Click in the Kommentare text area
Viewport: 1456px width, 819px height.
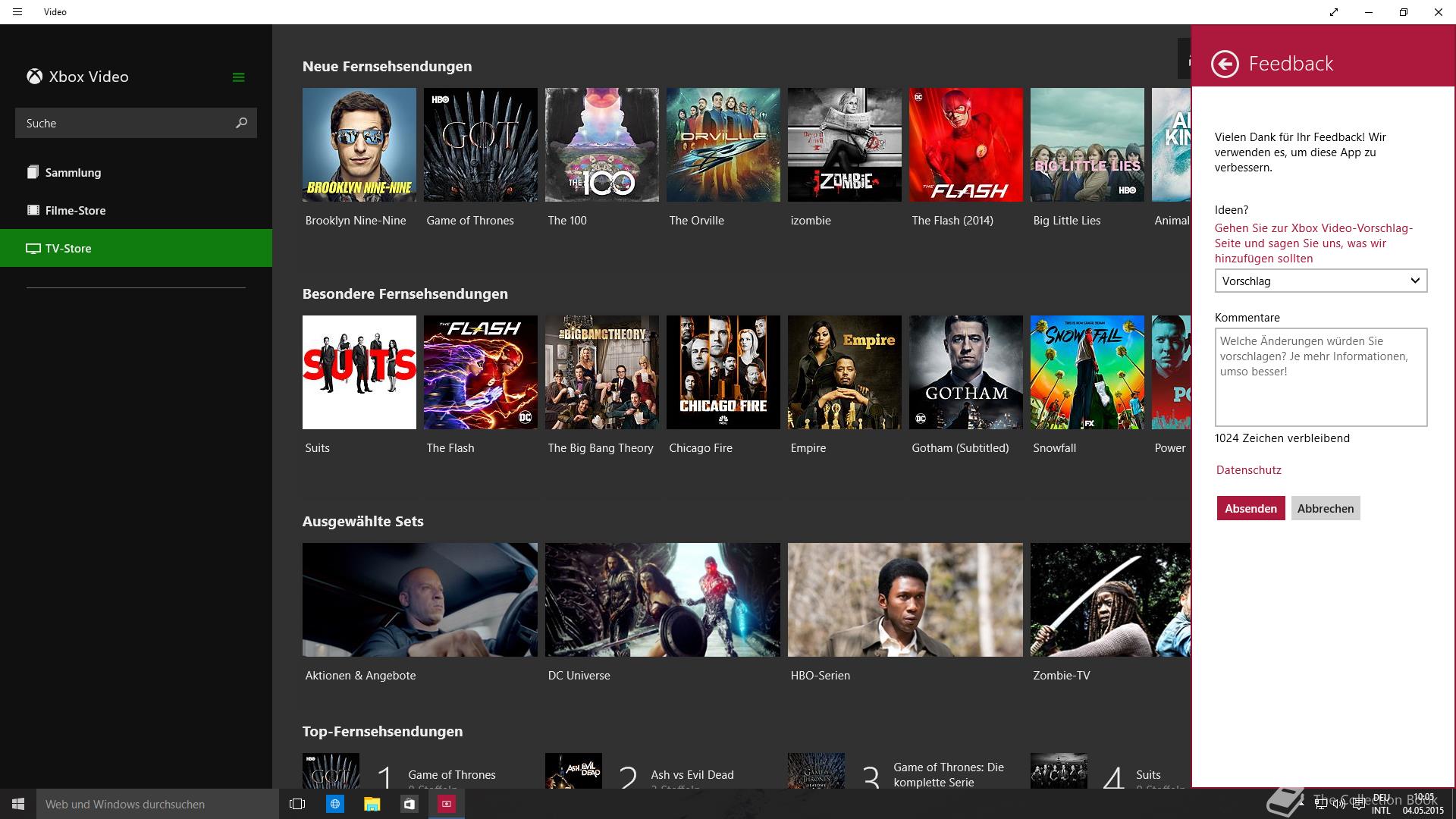point(1320,377)
